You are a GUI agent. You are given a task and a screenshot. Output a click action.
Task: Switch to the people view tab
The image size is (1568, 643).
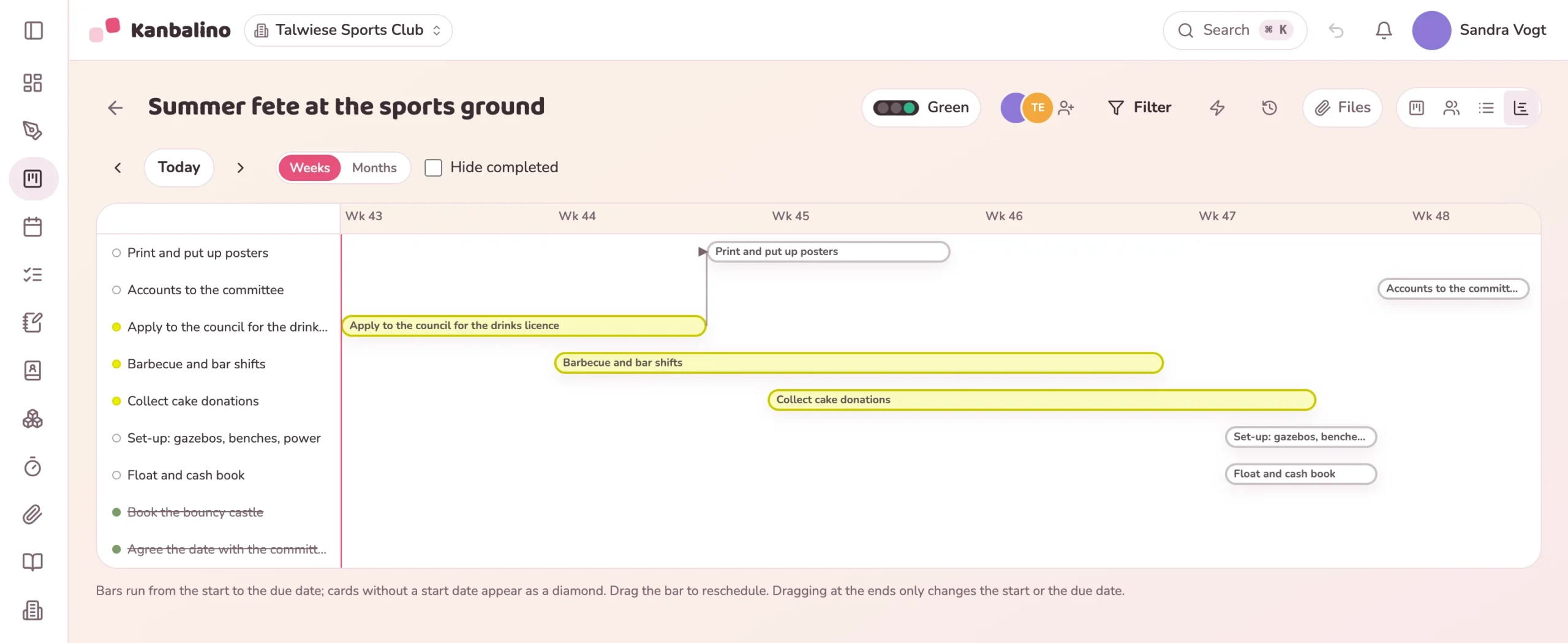pos(1451,108)
